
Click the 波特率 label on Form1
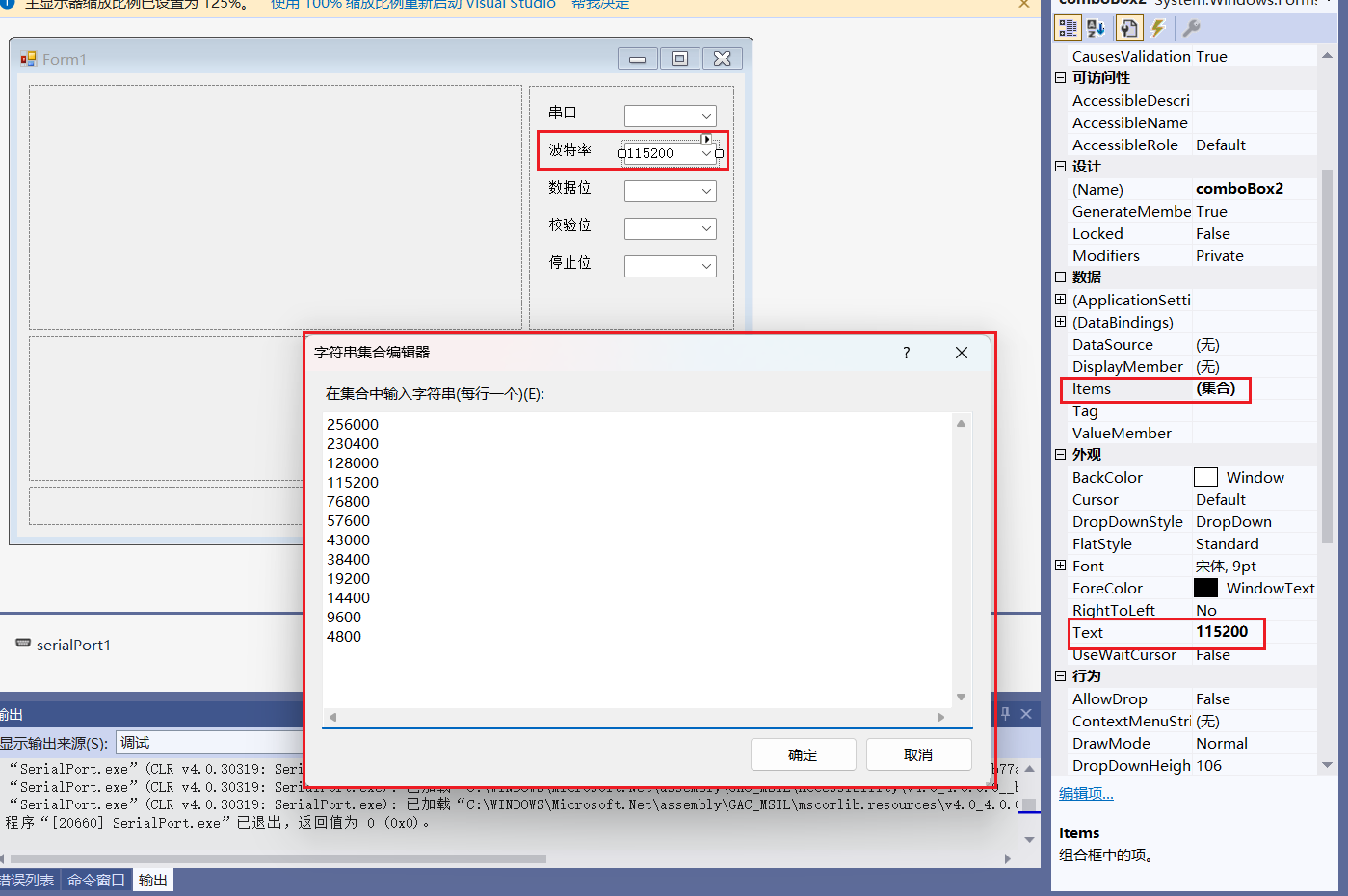569,149
